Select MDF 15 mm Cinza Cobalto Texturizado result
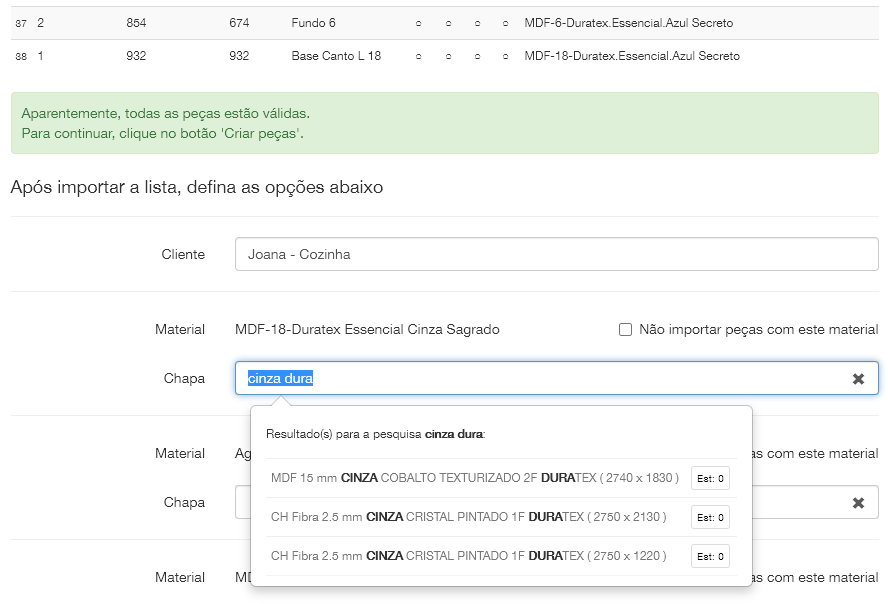This screenshot has height=604, width=888. pyautogui.click(x=474, y=478)
